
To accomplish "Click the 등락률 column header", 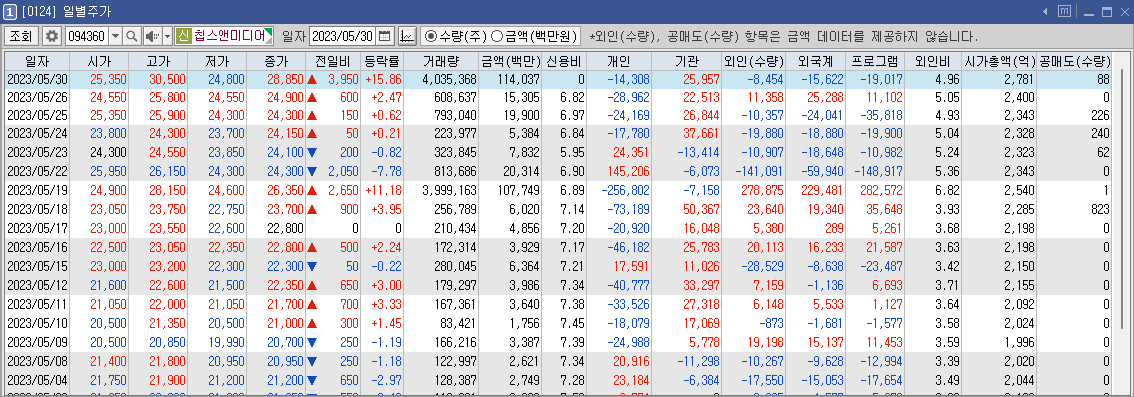I will pos(381,61).
